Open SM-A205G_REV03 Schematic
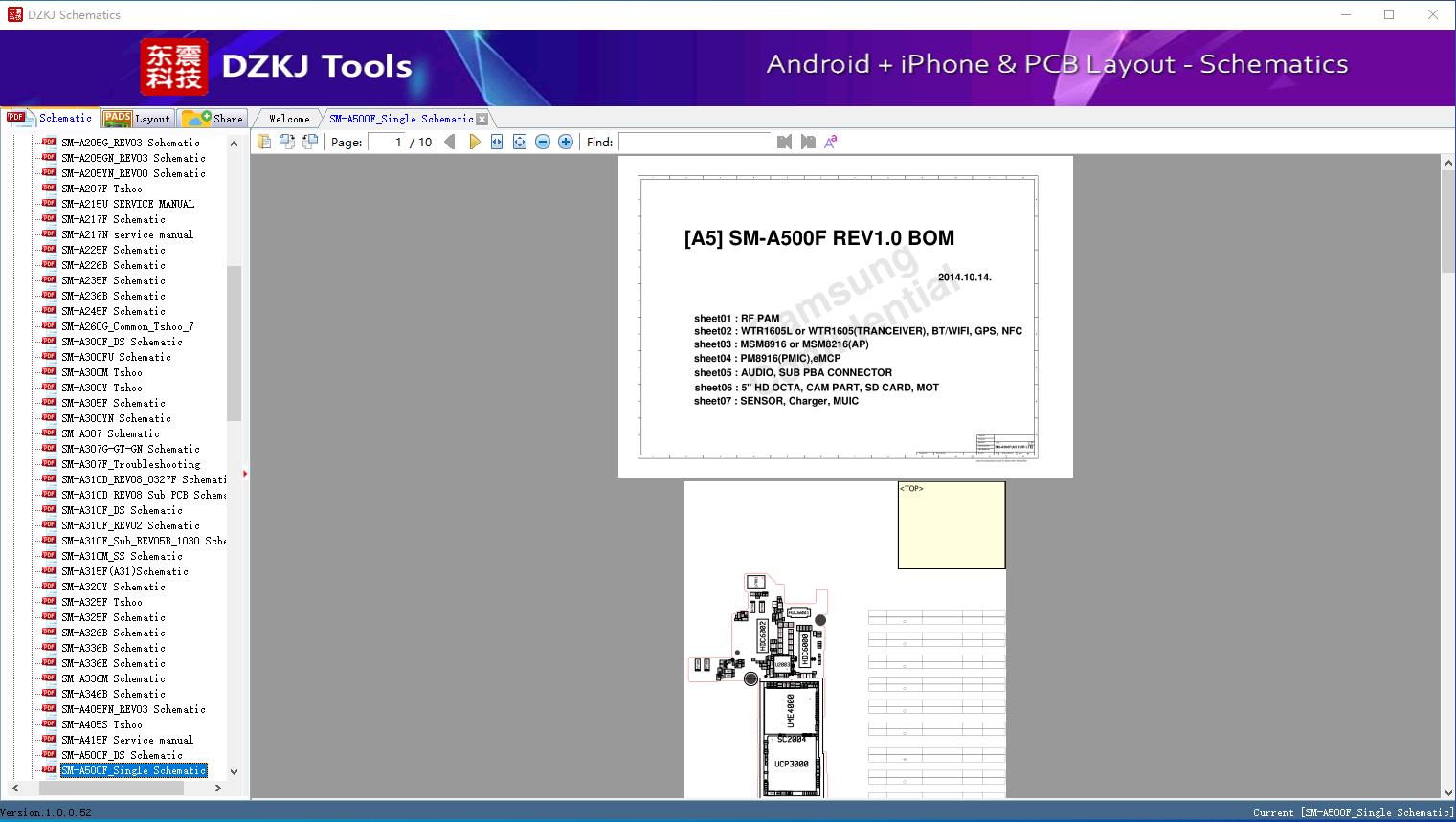This screenshot has width=1456, height=822. 130,143
